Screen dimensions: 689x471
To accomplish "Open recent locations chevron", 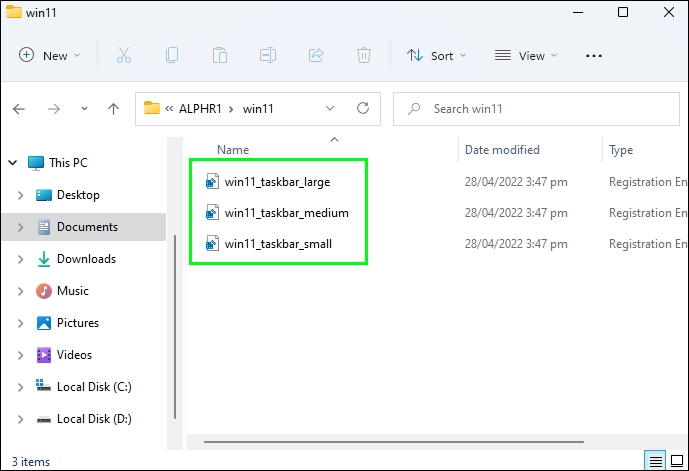I will click(84, 109).
